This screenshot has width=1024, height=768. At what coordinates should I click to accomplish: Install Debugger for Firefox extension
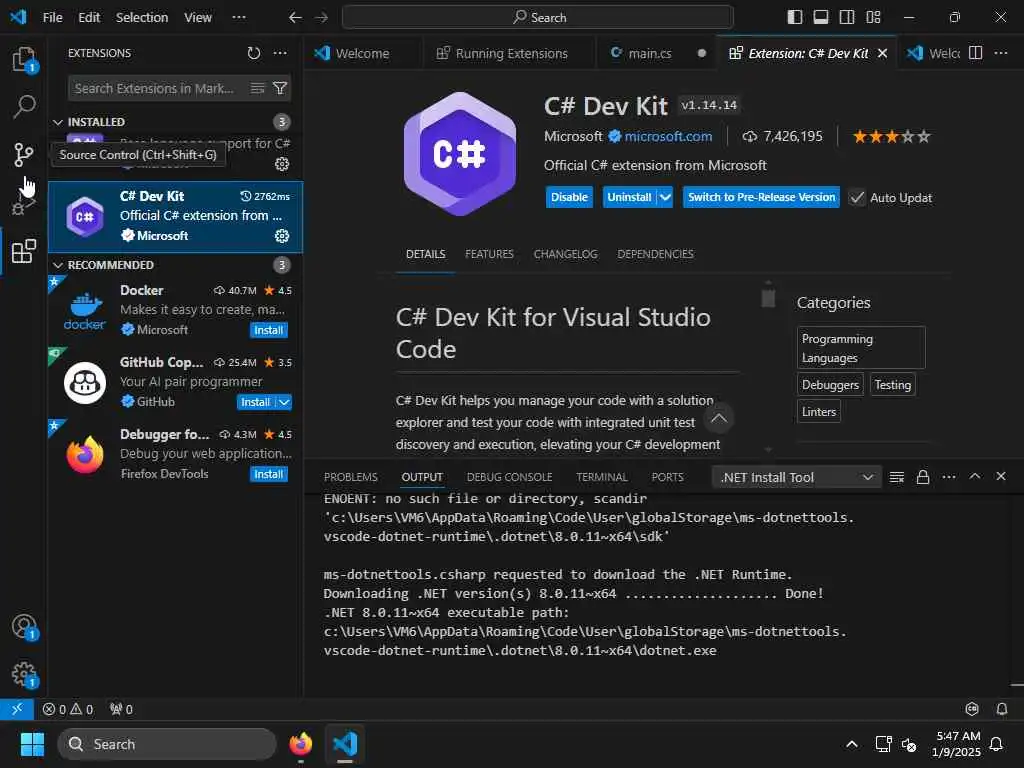268,474
